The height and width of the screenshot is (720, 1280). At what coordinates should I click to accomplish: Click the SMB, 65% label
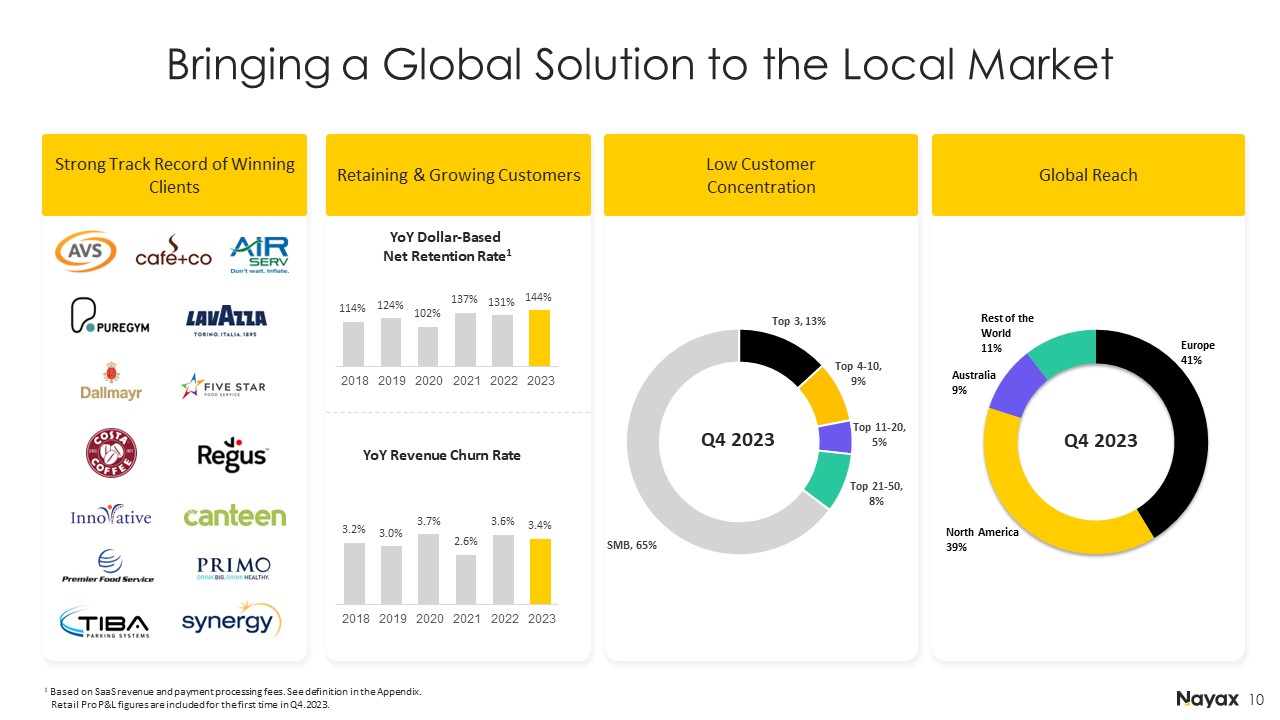click(632, 546)
